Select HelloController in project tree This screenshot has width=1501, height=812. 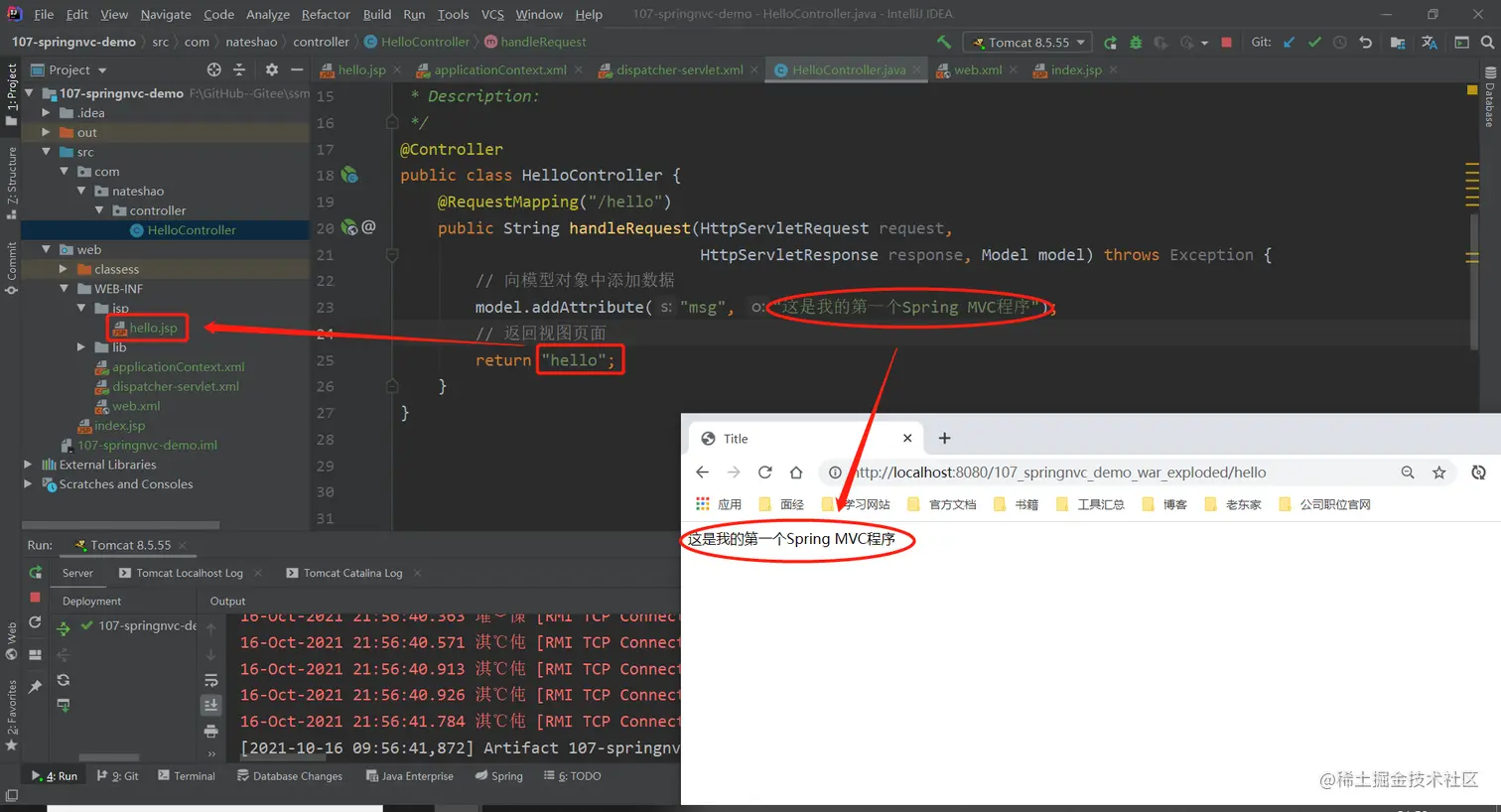pyautogui.click(x=192, y=230)
